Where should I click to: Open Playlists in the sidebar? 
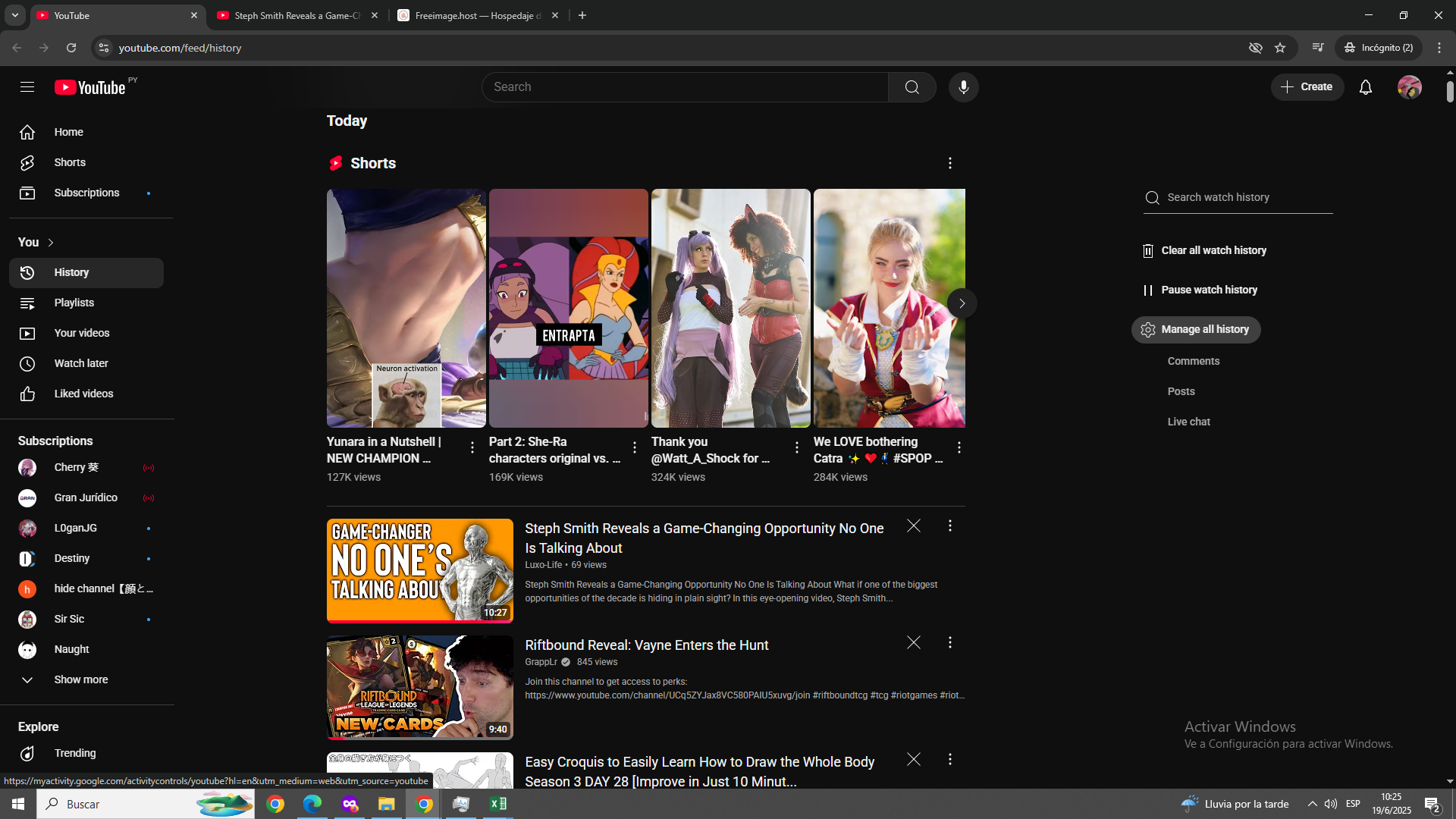tap(86, 303)
